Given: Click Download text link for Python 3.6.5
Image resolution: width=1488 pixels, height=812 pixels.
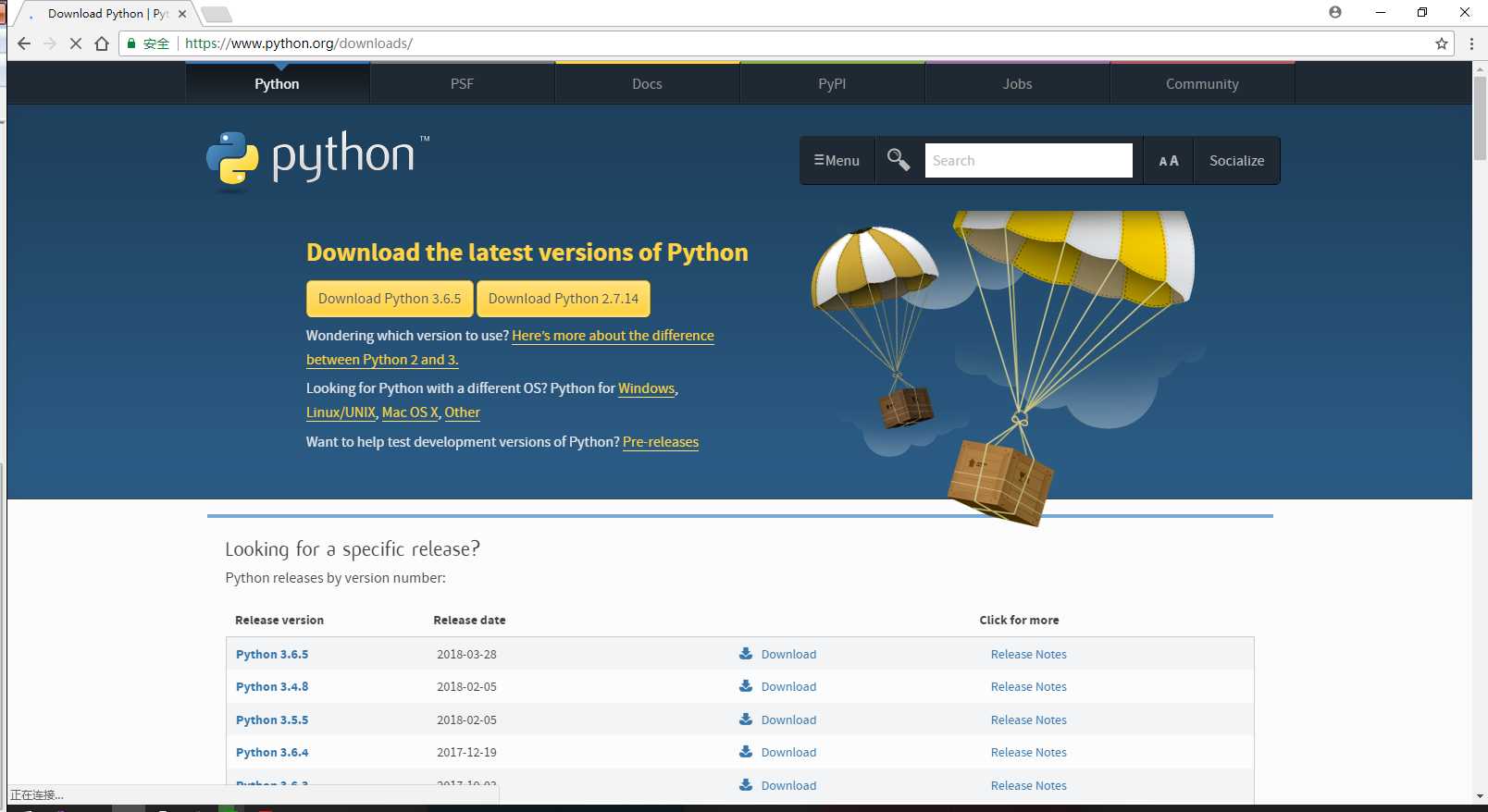Looking at the screenshot, I should [x=788, y=654].
